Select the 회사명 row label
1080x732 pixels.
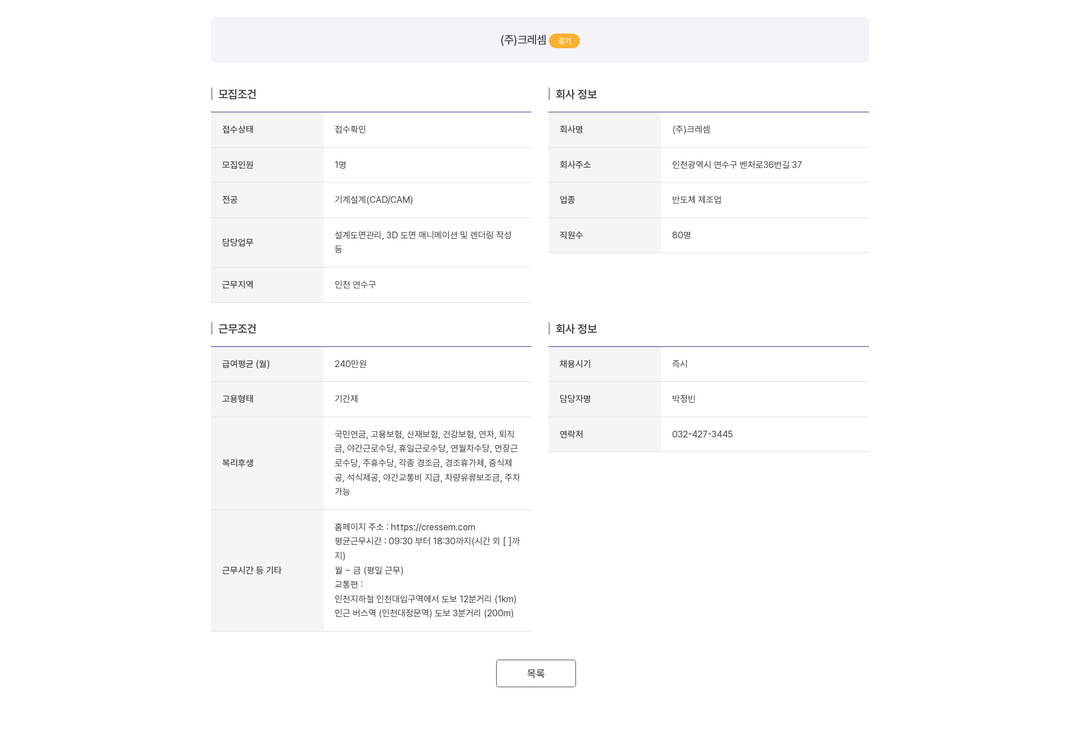click(x=571, y=129)
